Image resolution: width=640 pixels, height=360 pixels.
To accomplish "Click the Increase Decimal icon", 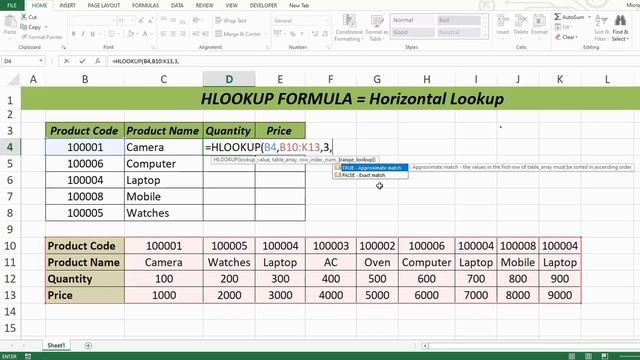I will click(x=315, y=34).
